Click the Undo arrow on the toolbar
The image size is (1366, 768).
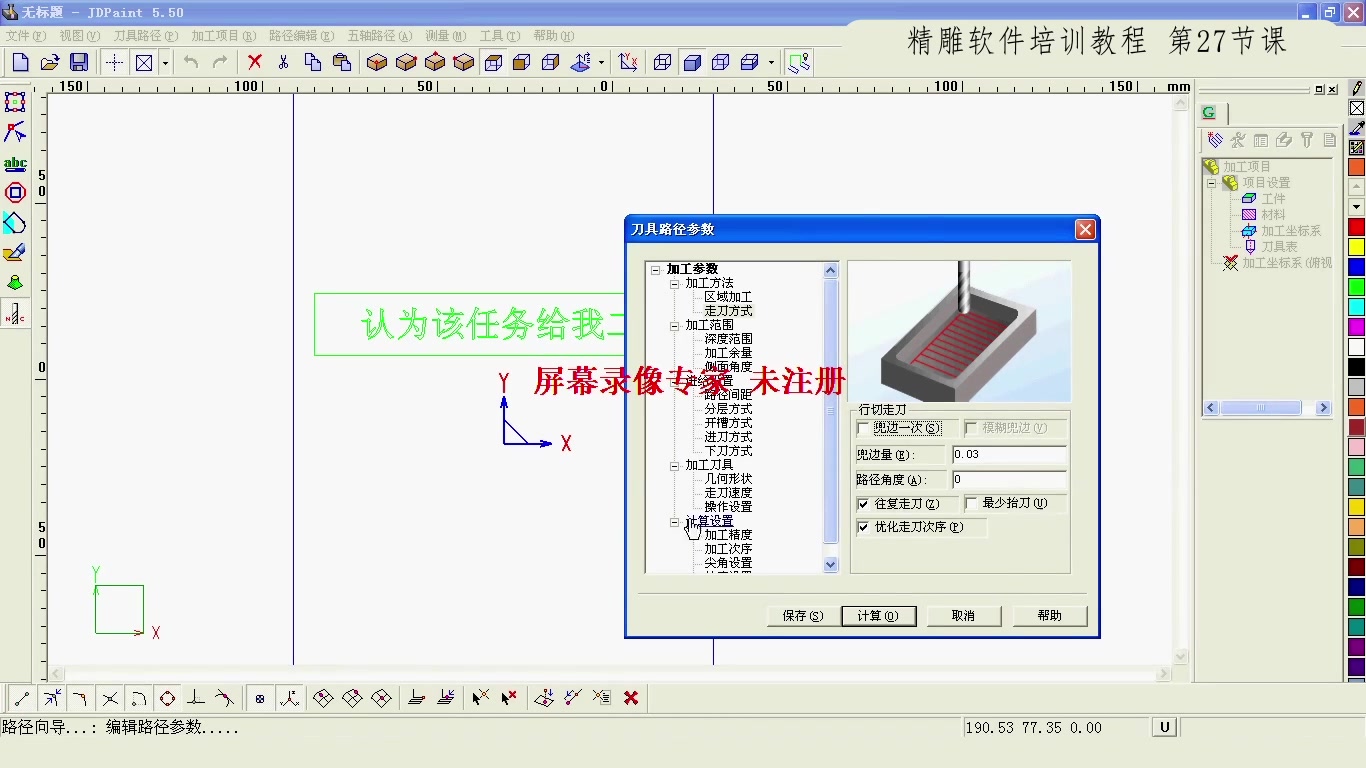190,61
